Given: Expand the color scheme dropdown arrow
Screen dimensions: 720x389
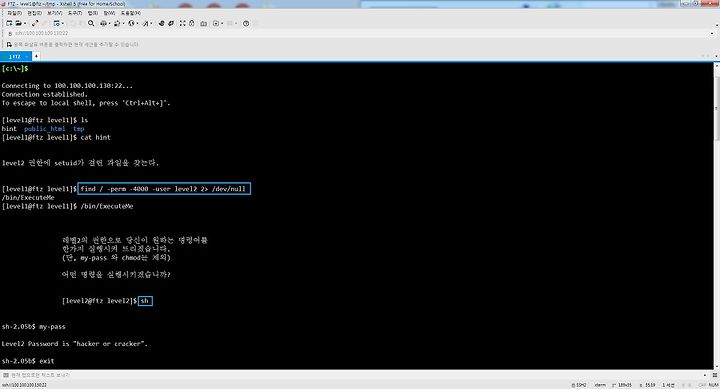Looking at the screenshot, I should 124,23.
